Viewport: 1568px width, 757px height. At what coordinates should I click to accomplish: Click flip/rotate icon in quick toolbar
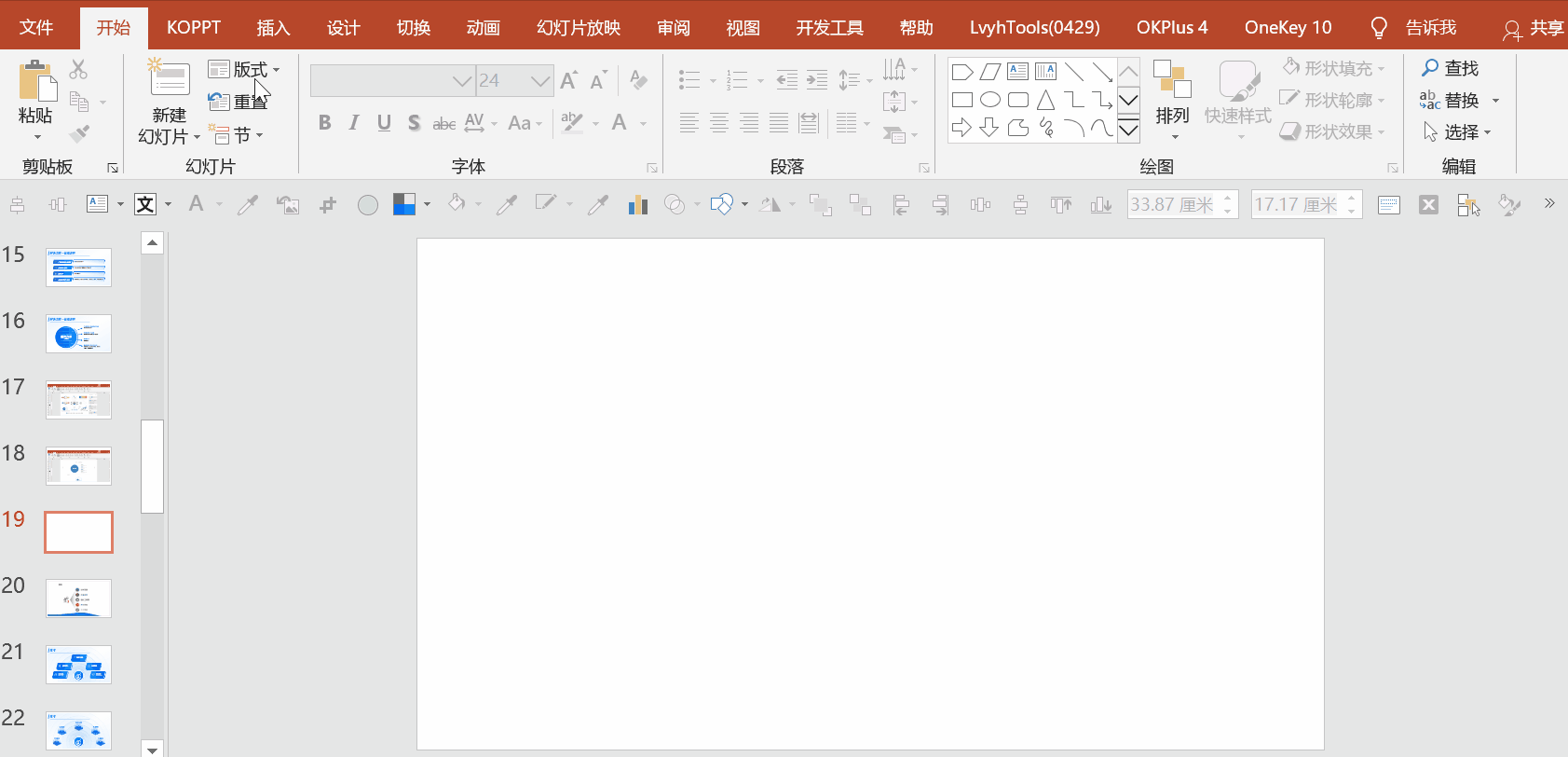(770, 204)
